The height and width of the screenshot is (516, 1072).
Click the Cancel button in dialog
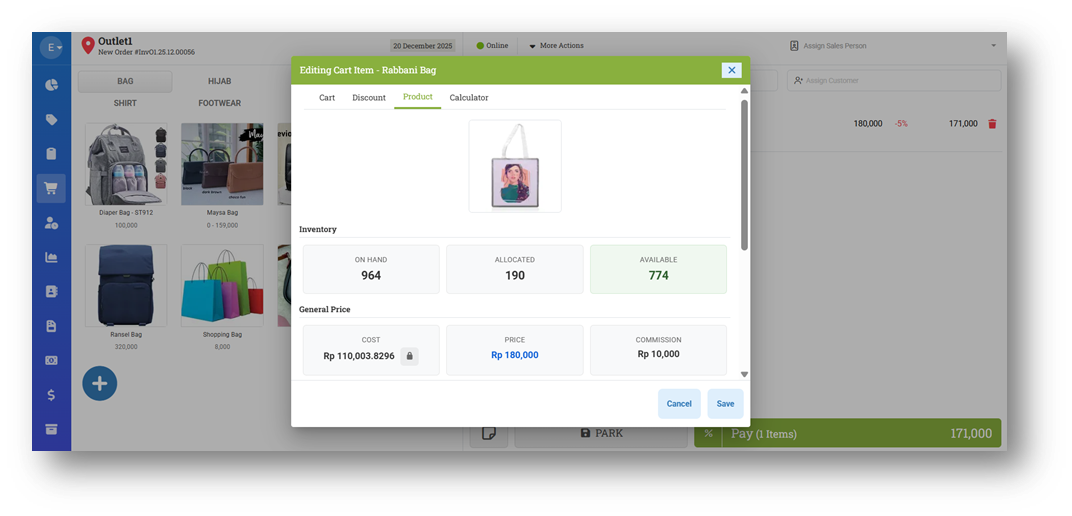pyautogui.click(x=679, y=404)
